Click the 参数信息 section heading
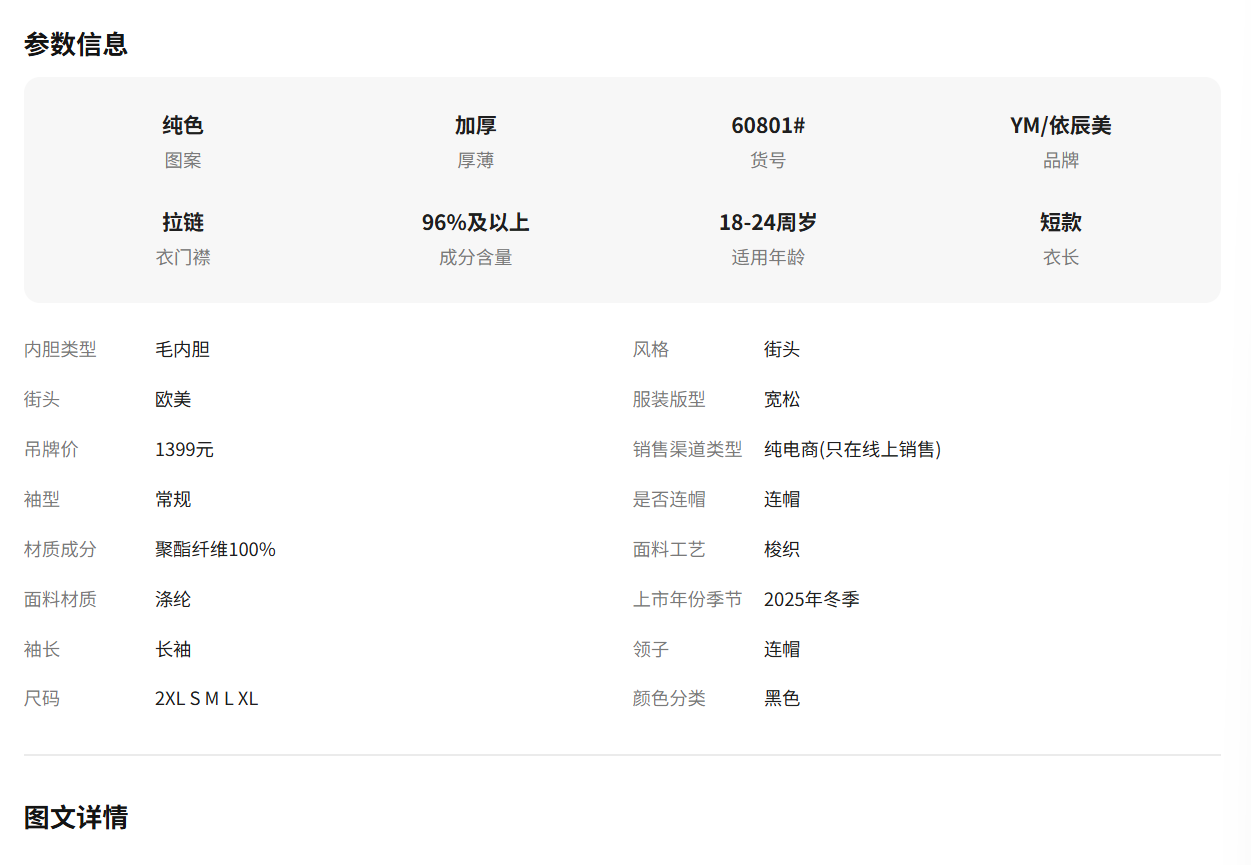1251x865 pixels. 76,44
